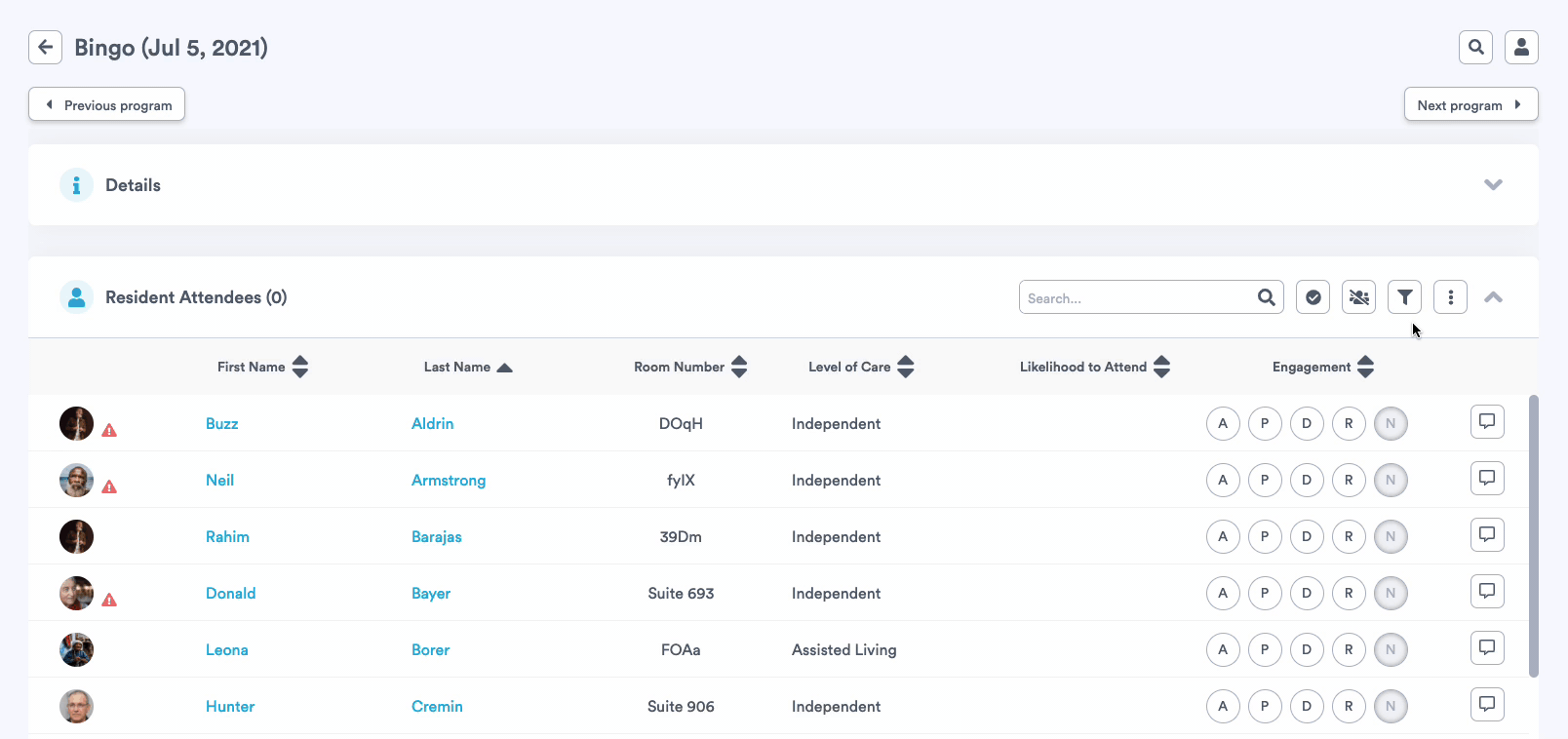Open Cremin last name link
This screenshot has width=1568, height=739.
pos(437,706)
